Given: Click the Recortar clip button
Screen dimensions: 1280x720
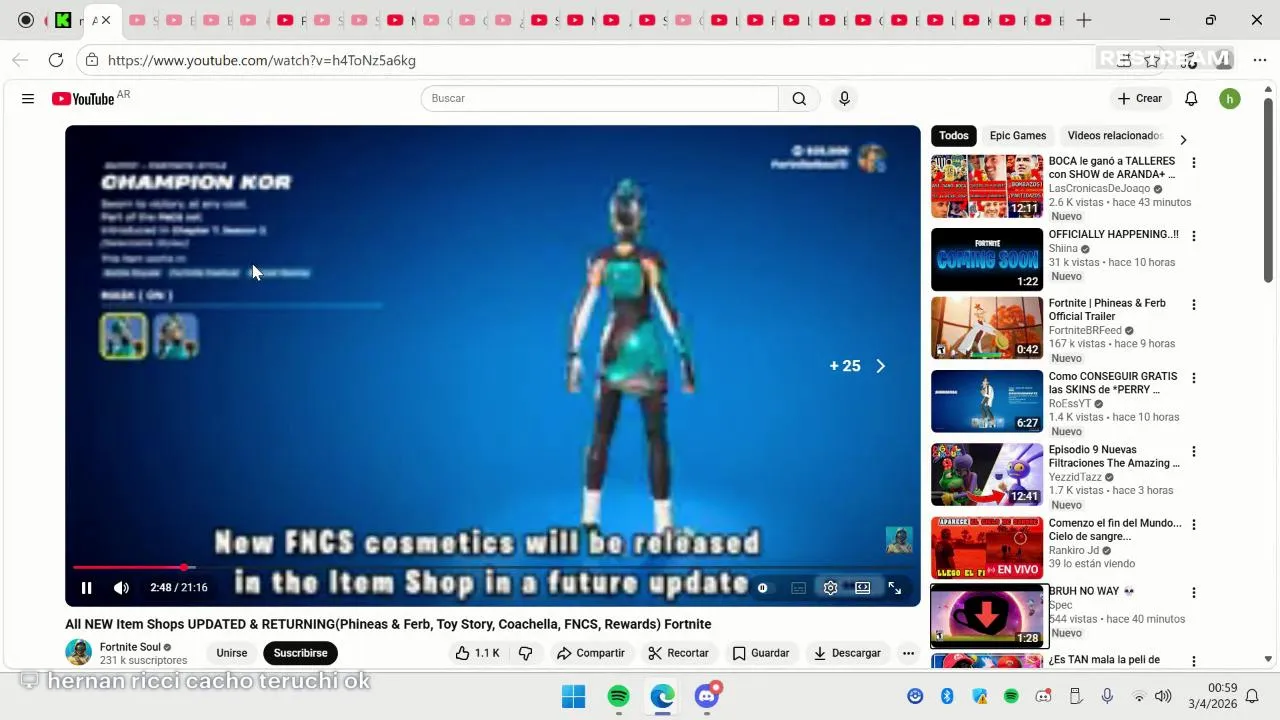Looking at the screenshot, I should 678,653.
